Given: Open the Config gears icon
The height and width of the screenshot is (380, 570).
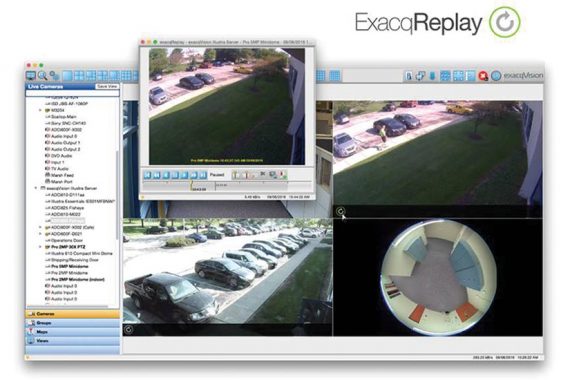Looking at the screenshot, I should pyautogui.click(x=55, y=76).
